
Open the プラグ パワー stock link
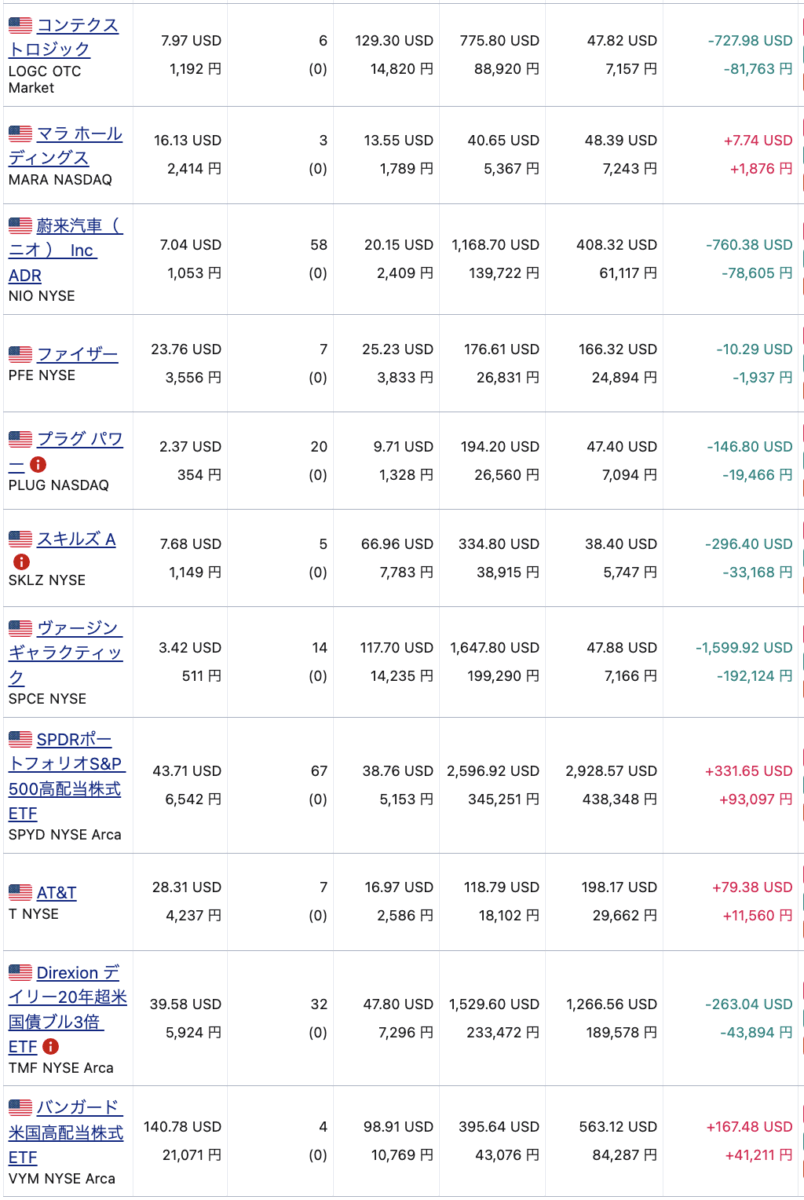click(x=80, y=439)
